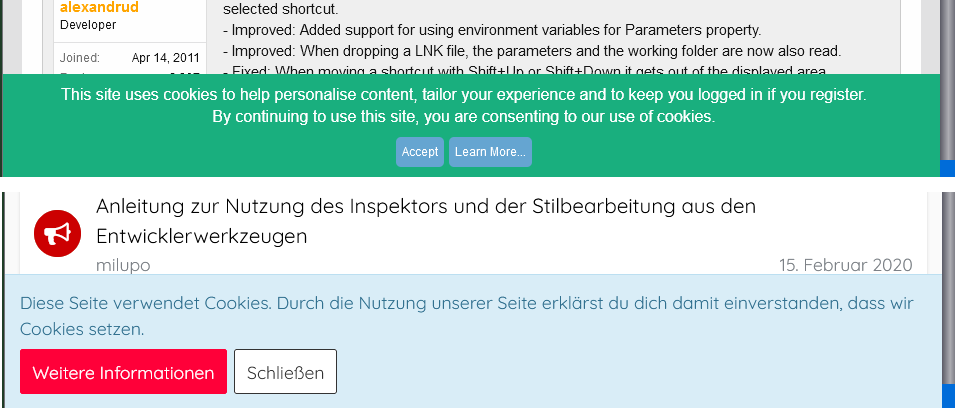
Task: Click the Weitere Informationen button
Action: pyautogui.click(x=123, y=371)
